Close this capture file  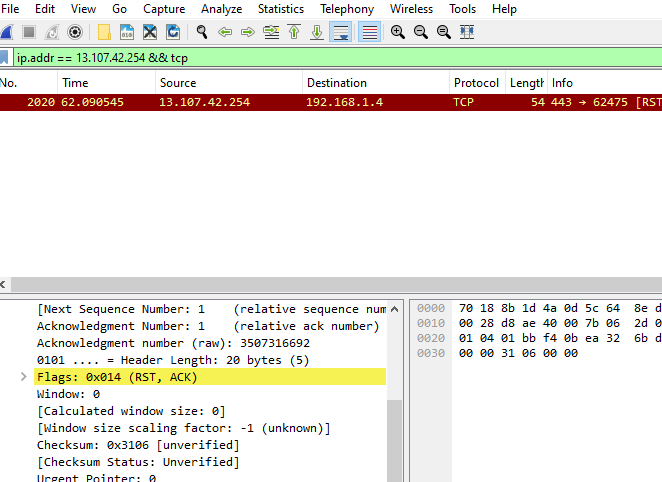(150, 32)
